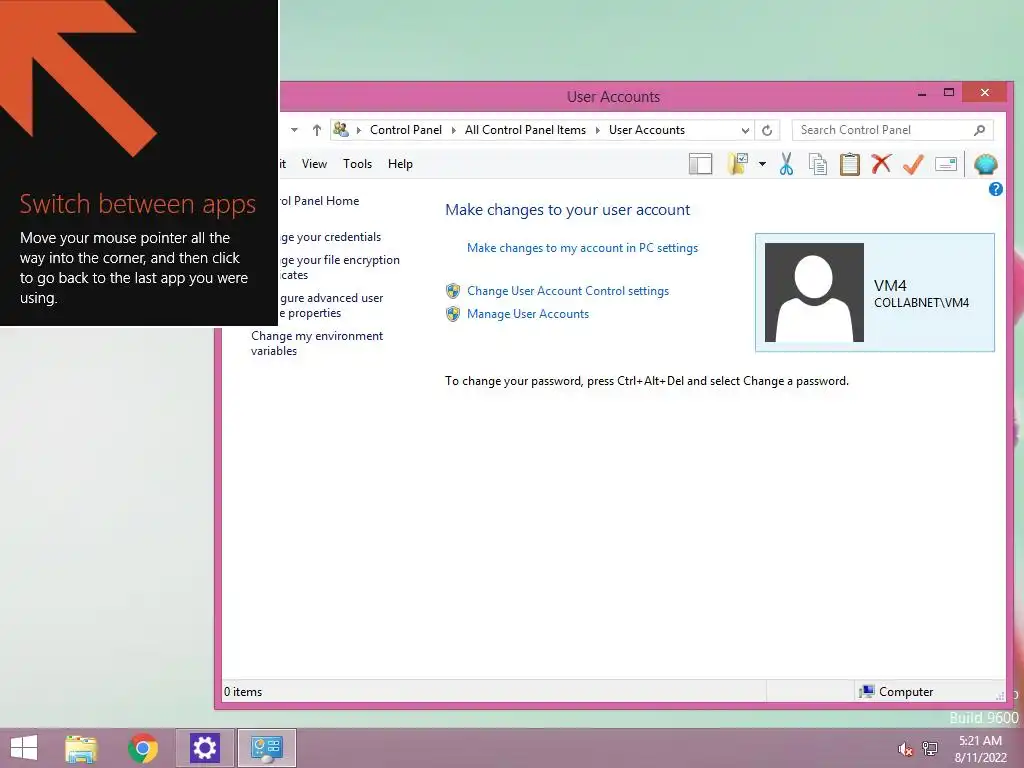Click the rename card toolbar icon
The image size is (1024, 768).
pos(946,164)
